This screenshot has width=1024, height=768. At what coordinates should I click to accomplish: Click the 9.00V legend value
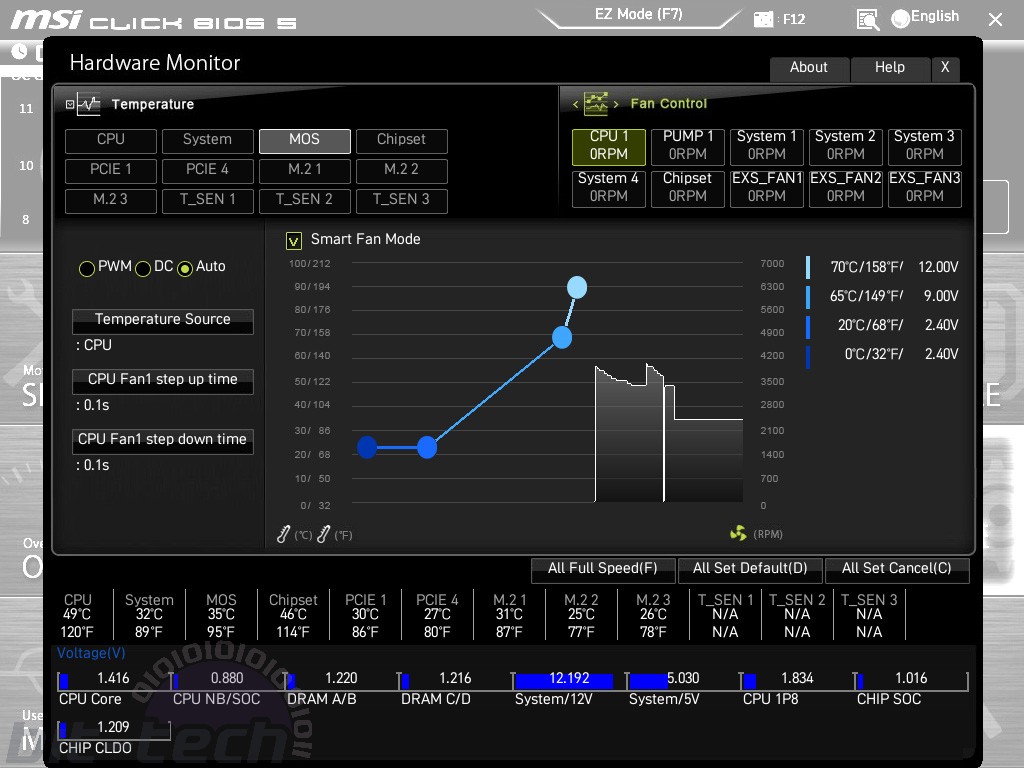(941, 296)
